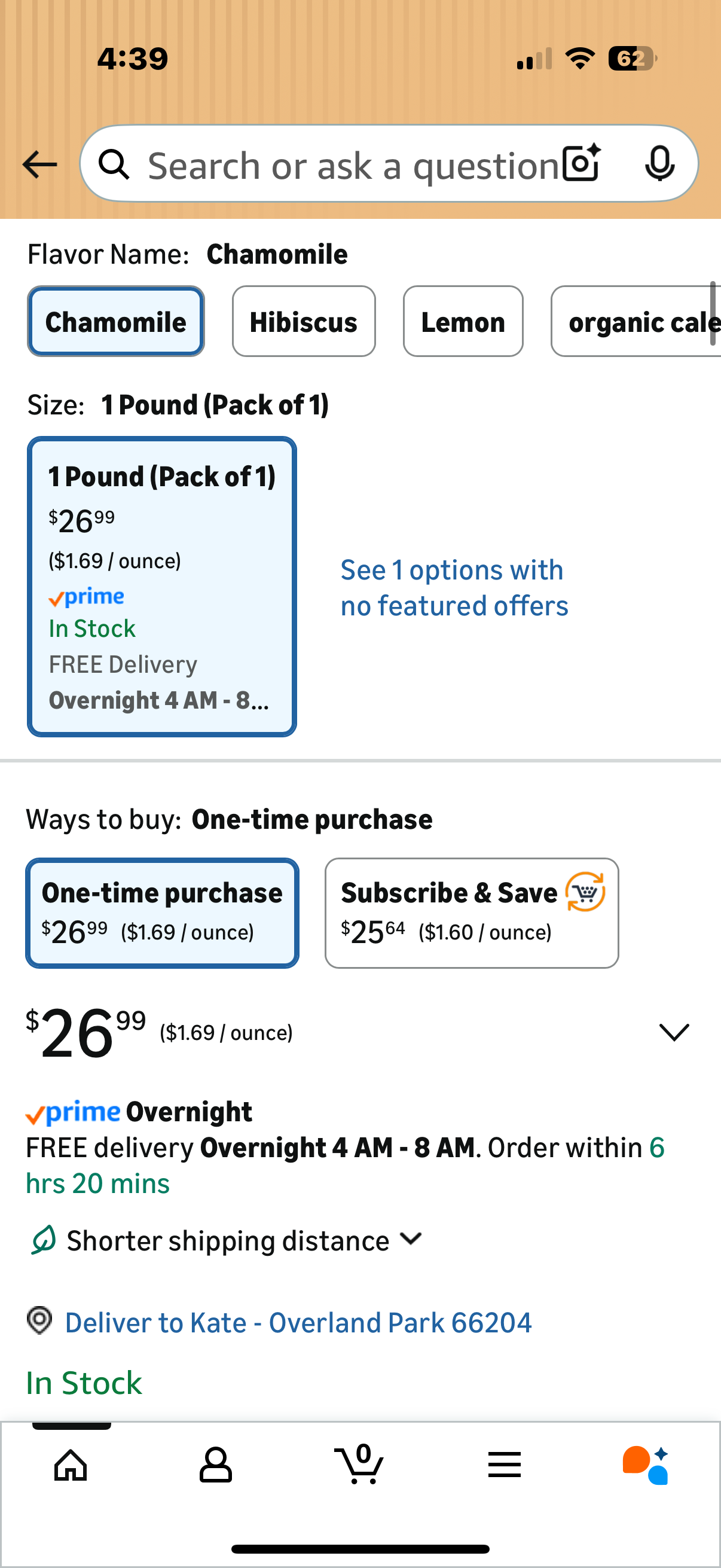Select the 1 Pound size card

click(162, 586)
